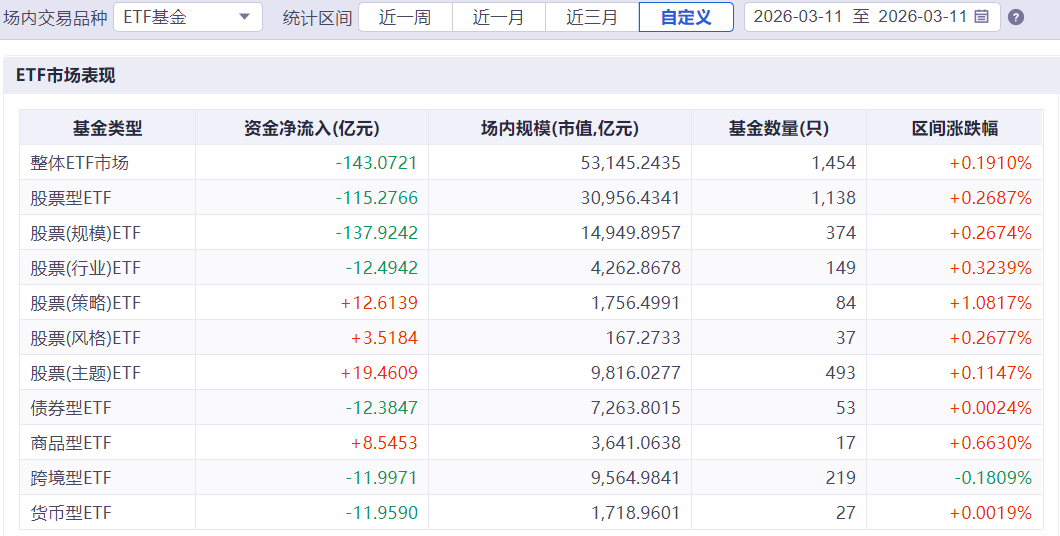Click the 股票(策略)ETF row label
This screenshot has width=1060, height=536.
tap(85, 303)
